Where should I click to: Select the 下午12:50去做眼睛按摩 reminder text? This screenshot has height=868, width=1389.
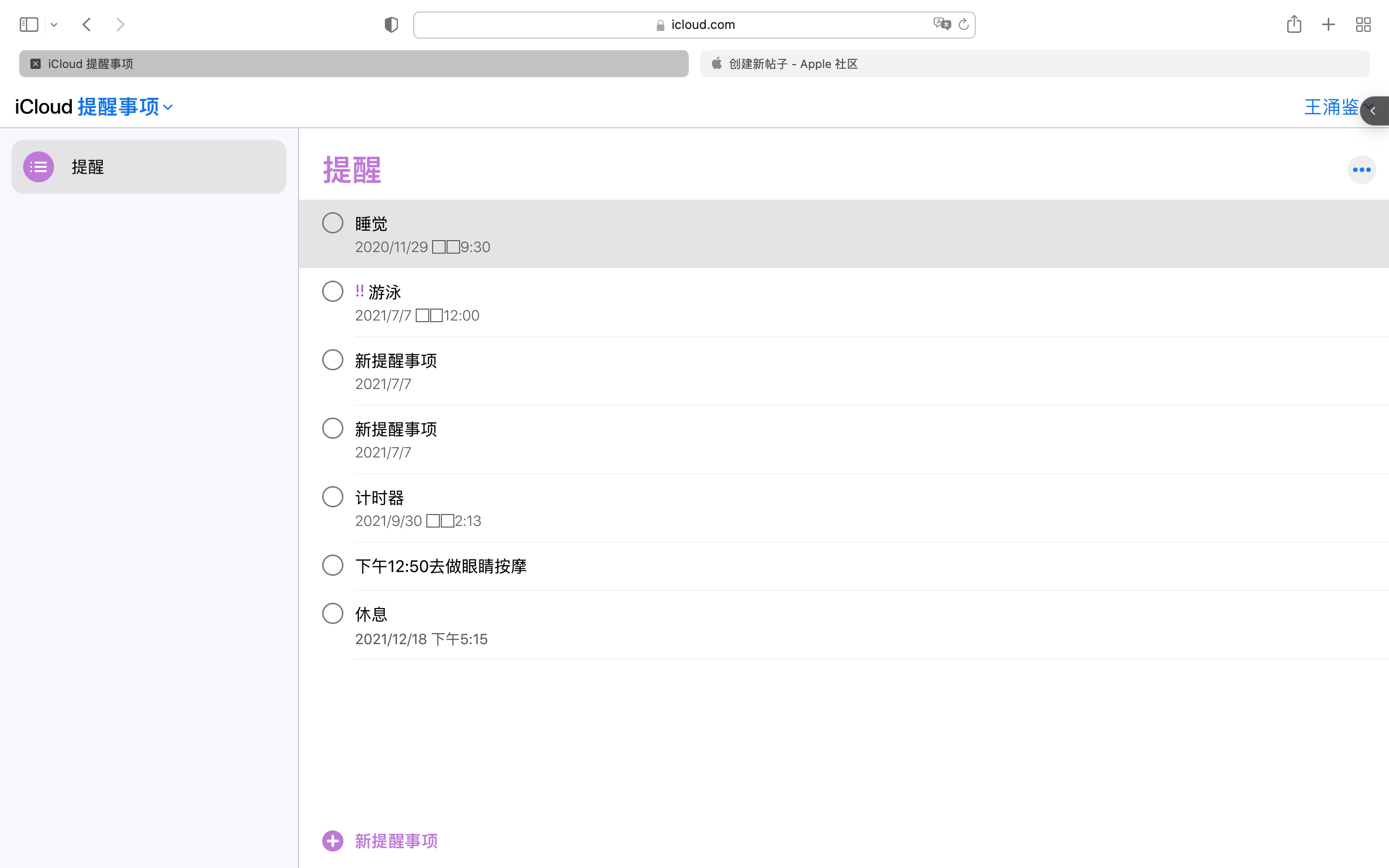coord(440,567)
